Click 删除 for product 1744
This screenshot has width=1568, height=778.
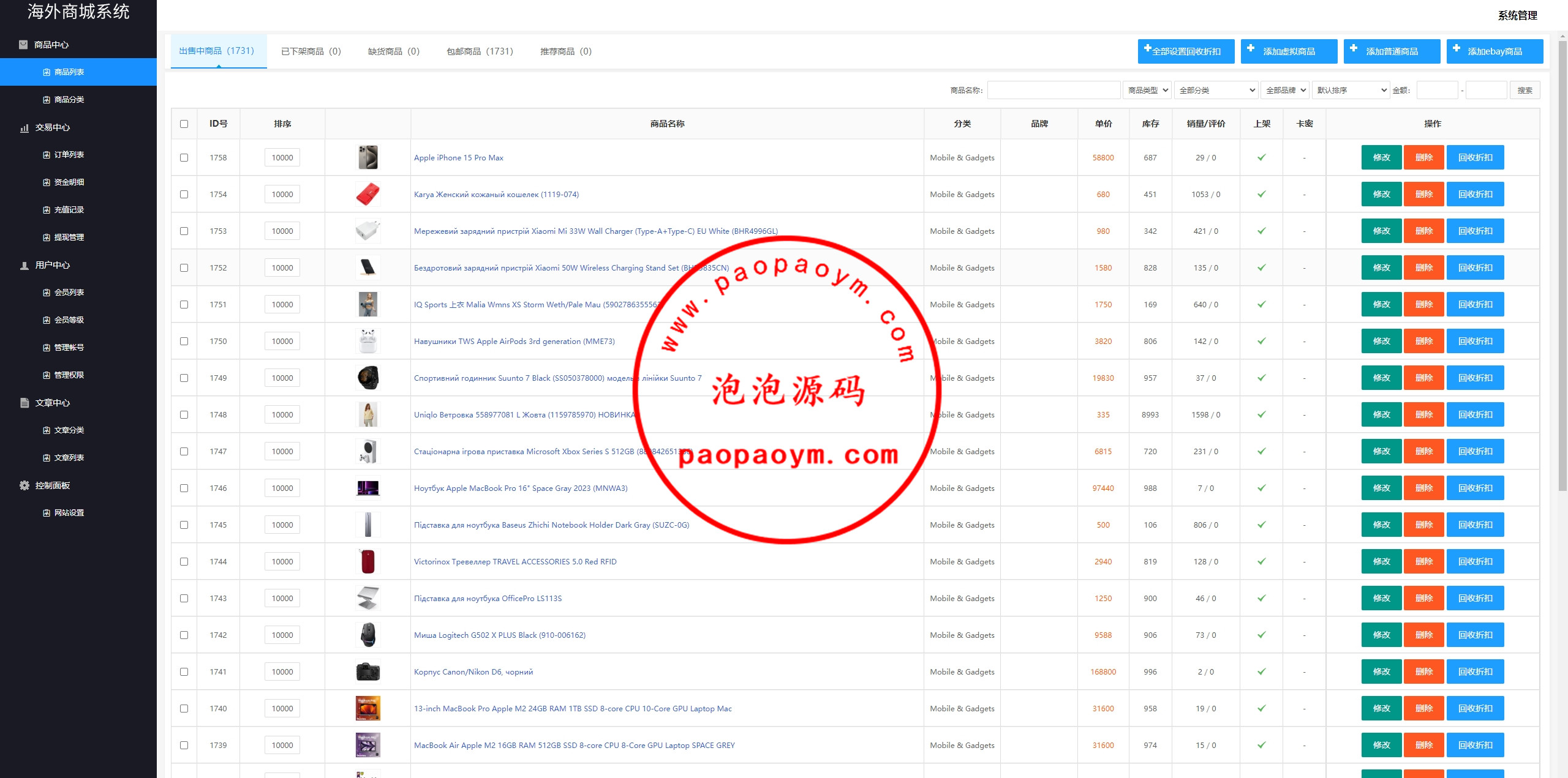(1424, 561)
